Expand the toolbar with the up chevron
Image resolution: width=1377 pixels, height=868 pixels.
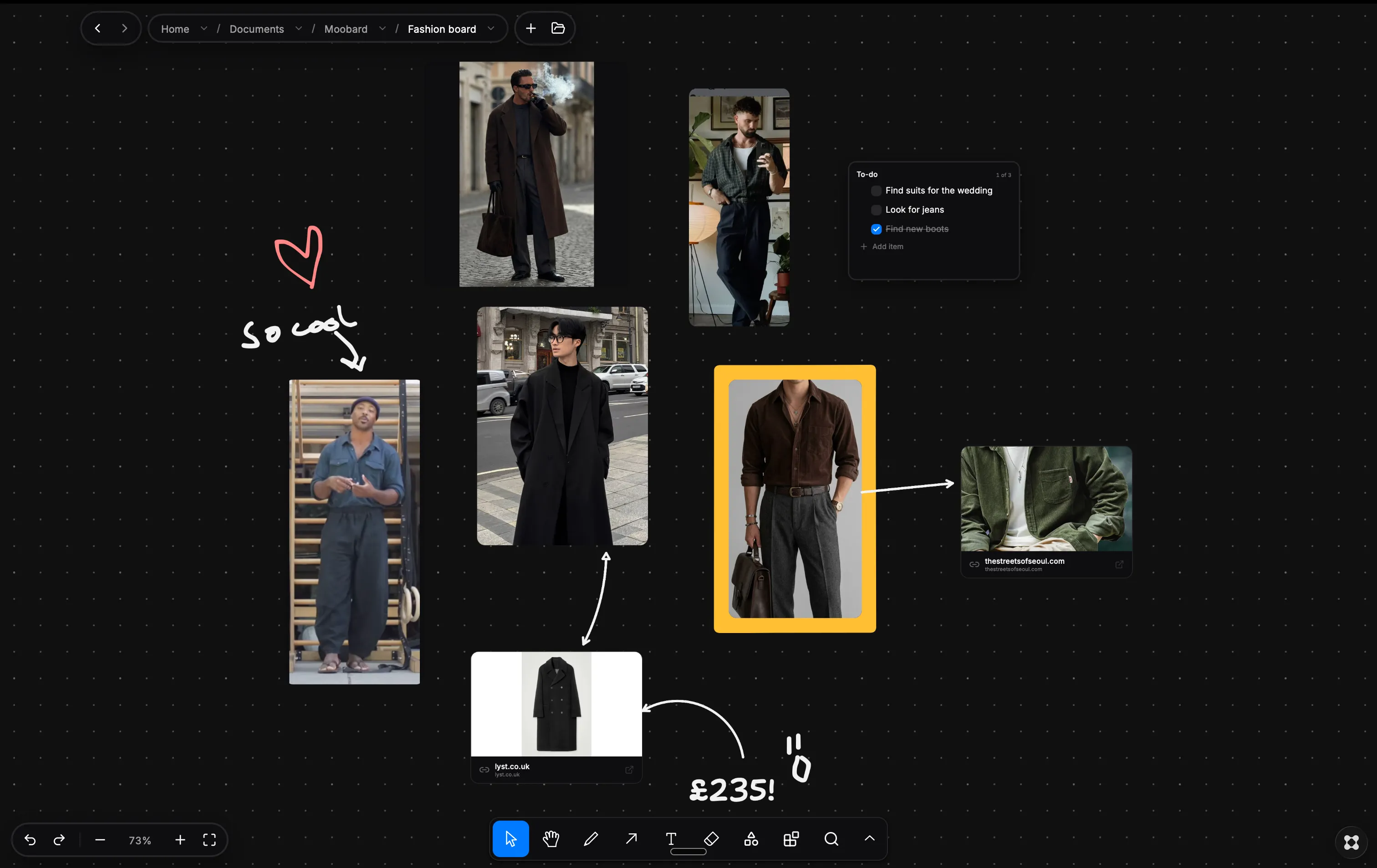pos(869,838)
